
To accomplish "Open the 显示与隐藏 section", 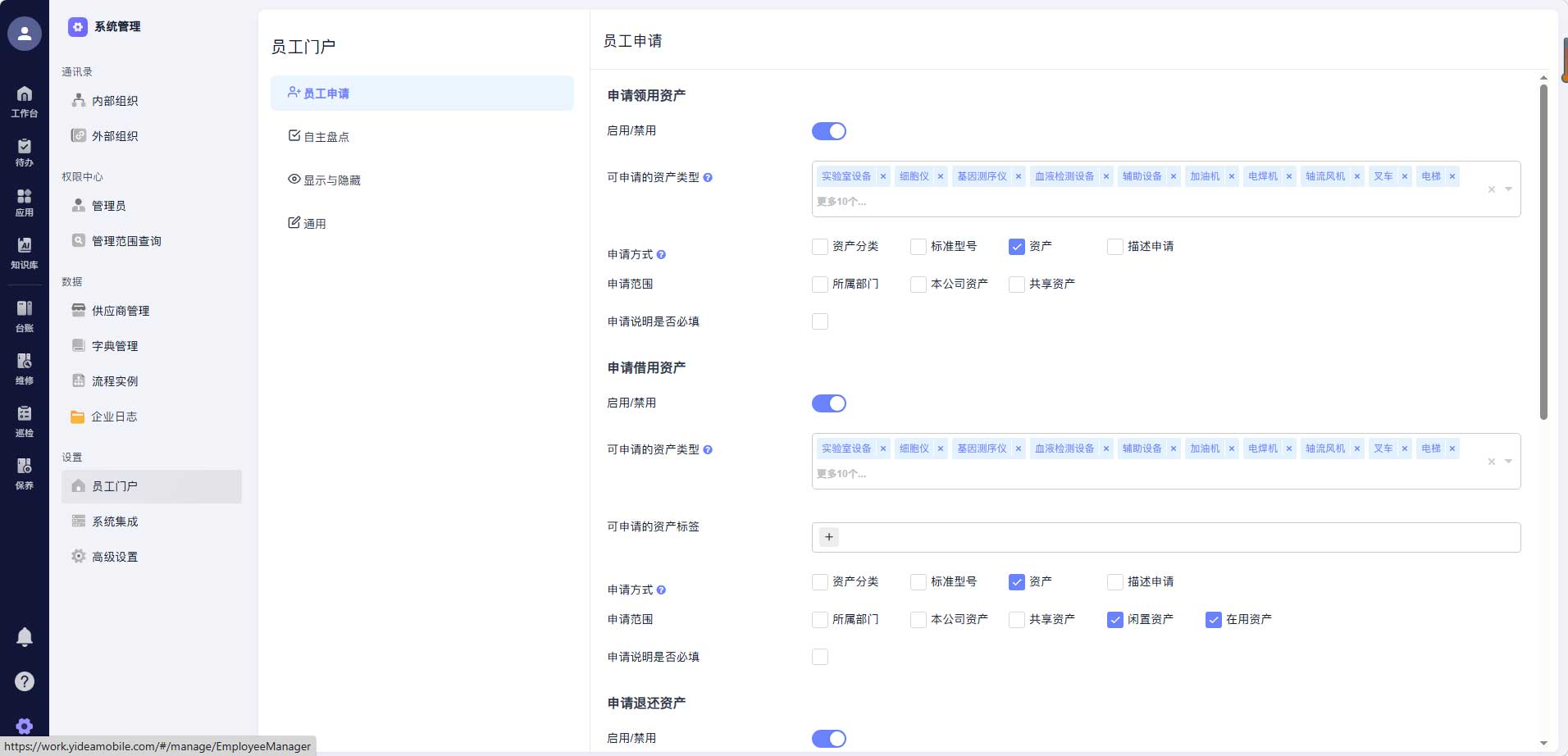I will (x=333, y=180).
